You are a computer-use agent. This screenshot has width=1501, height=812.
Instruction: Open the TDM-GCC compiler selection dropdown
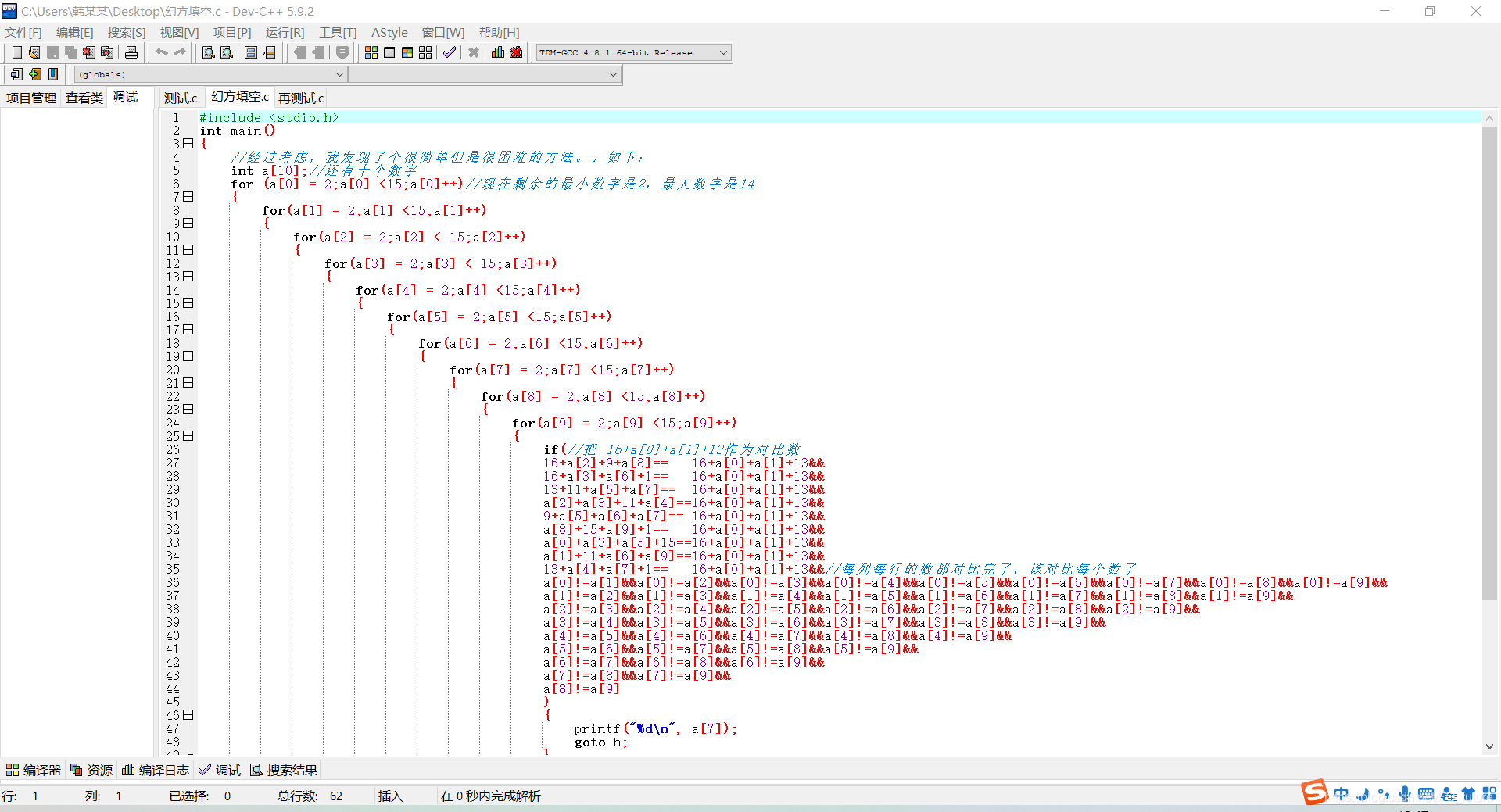633,52
